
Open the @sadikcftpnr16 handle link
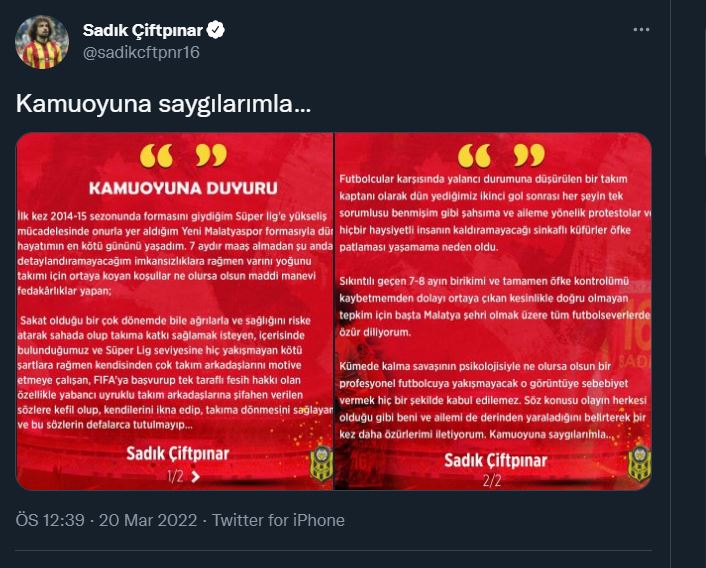[141, 53]
